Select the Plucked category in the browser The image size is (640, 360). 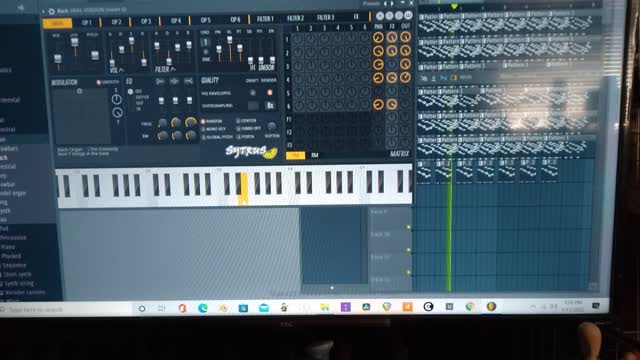tap(11, 256)
